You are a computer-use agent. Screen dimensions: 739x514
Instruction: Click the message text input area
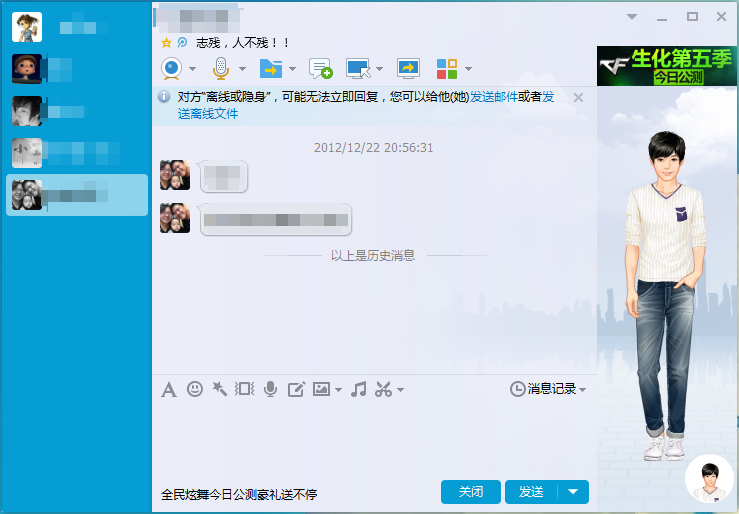click(x=375, y=441)
